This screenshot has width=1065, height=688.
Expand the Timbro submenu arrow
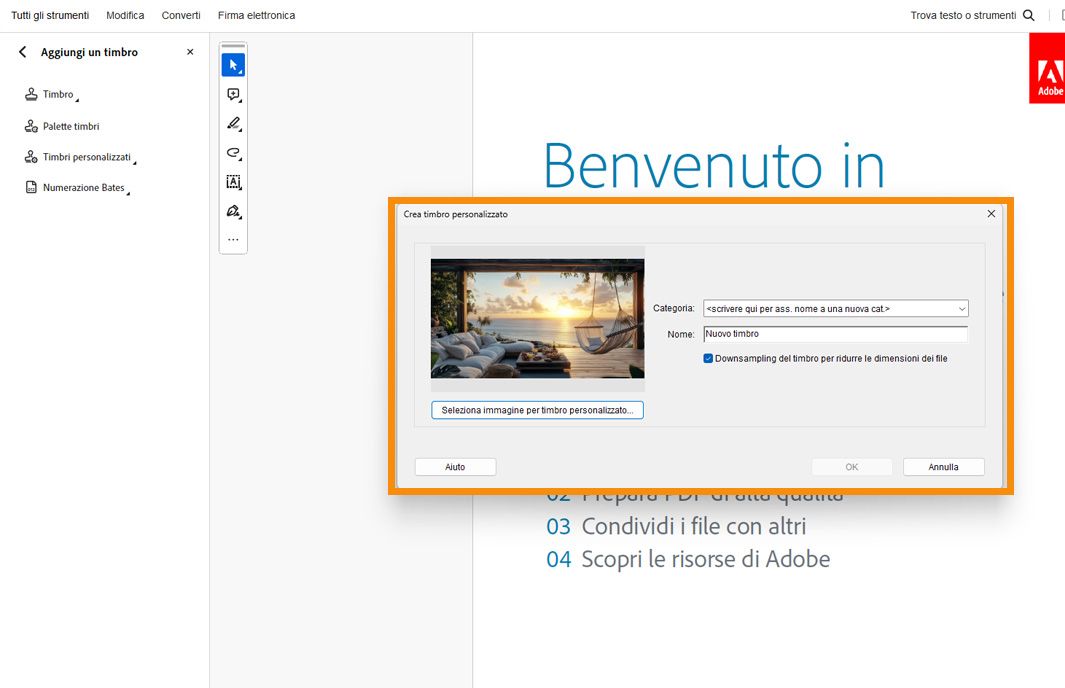click(75, 97)
